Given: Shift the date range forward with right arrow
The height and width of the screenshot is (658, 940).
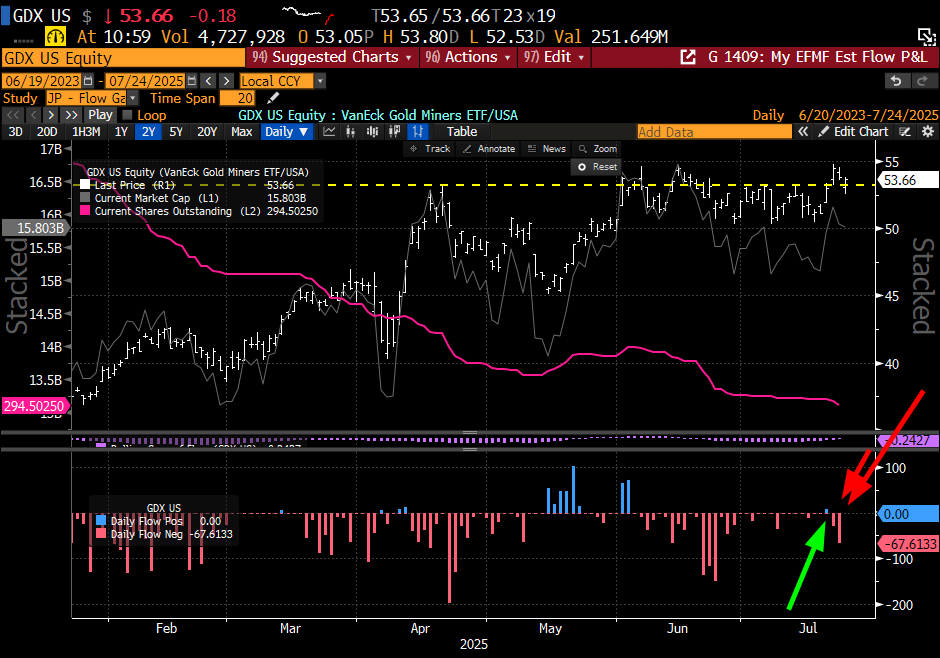Looking at the screenshot, I should click(226, 81).
